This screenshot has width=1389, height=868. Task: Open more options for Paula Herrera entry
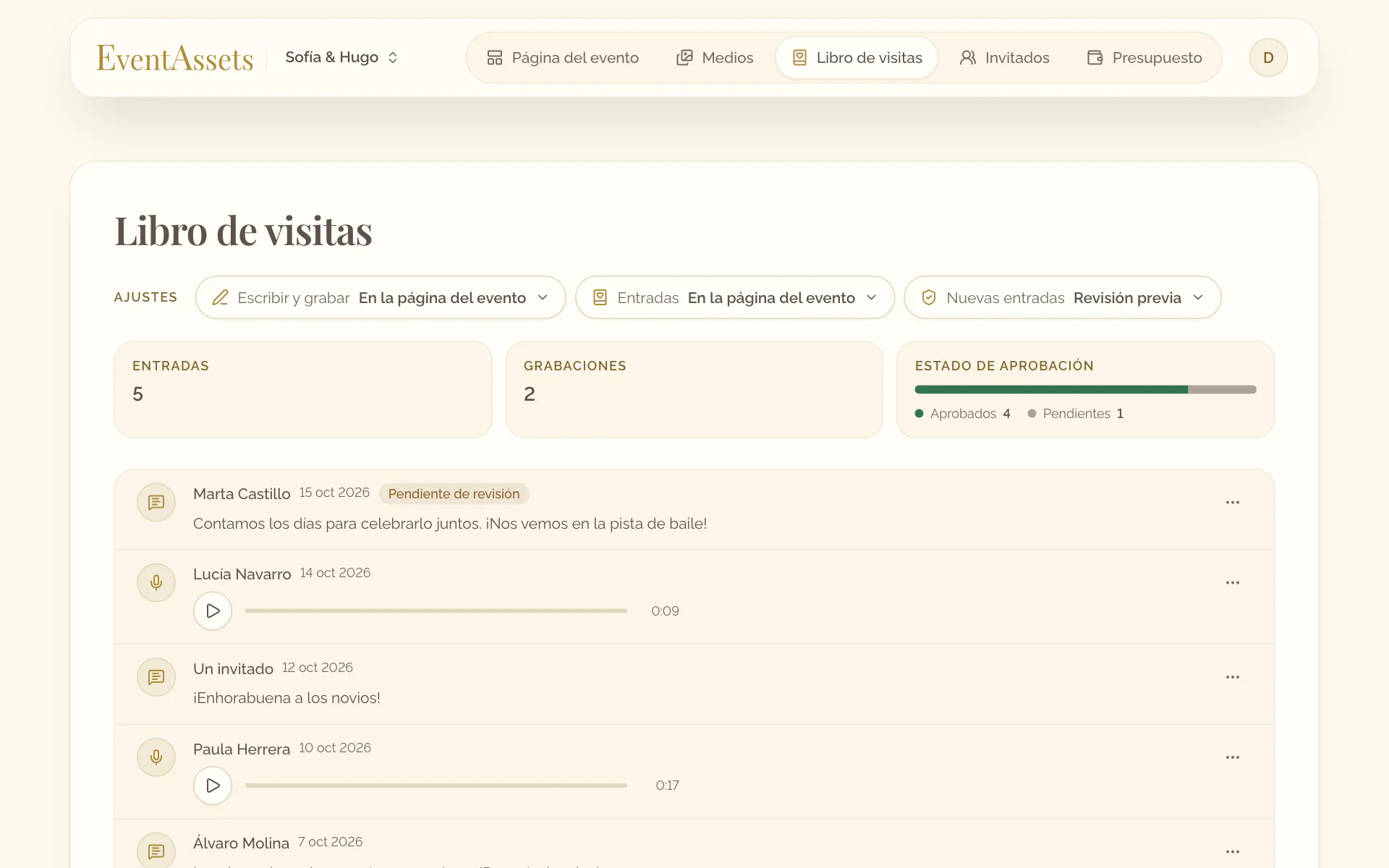[1233, 757]
